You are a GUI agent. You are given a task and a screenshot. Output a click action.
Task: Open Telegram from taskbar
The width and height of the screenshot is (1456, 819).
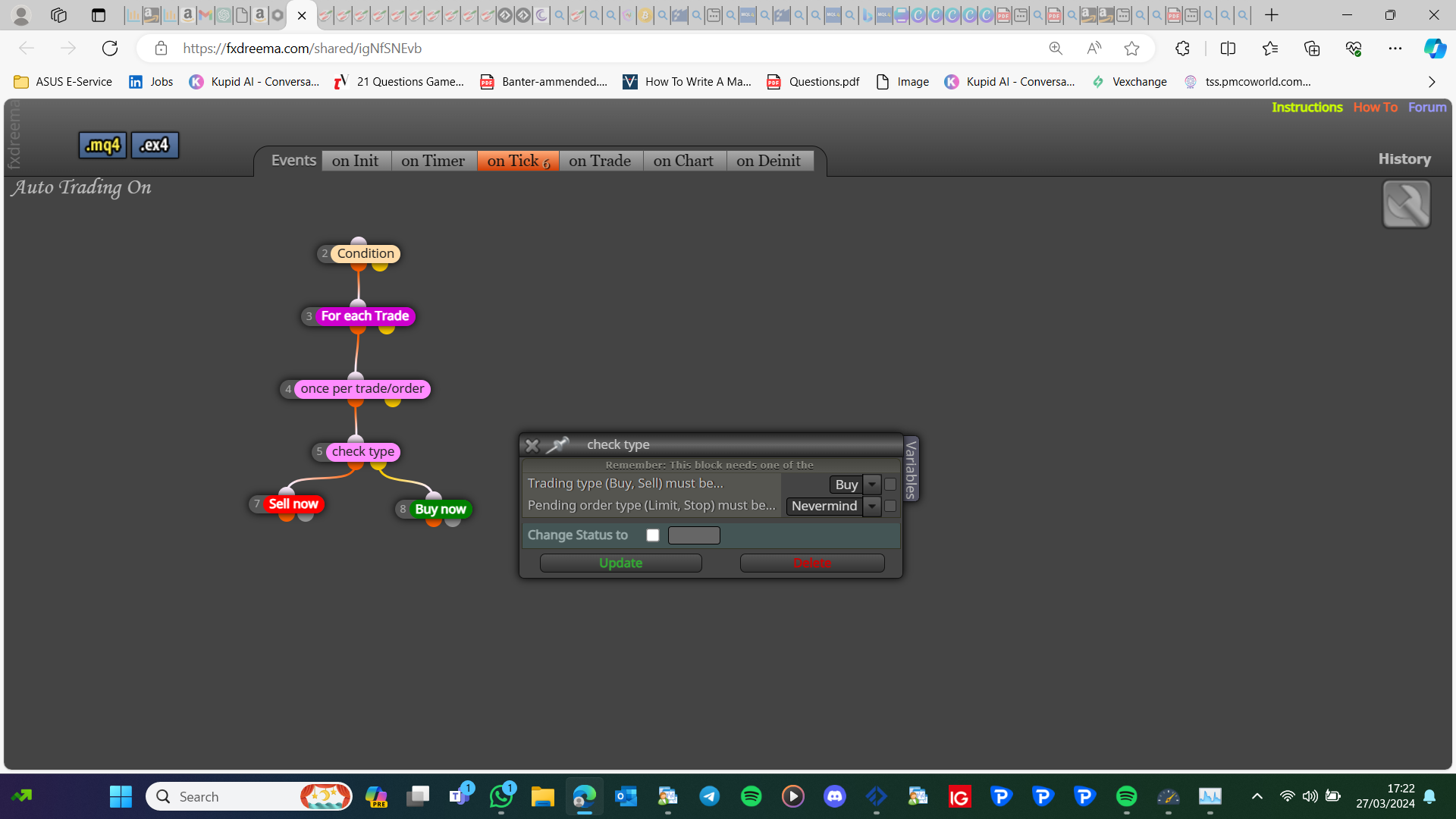pyautogui.click(x=710, y=796)
